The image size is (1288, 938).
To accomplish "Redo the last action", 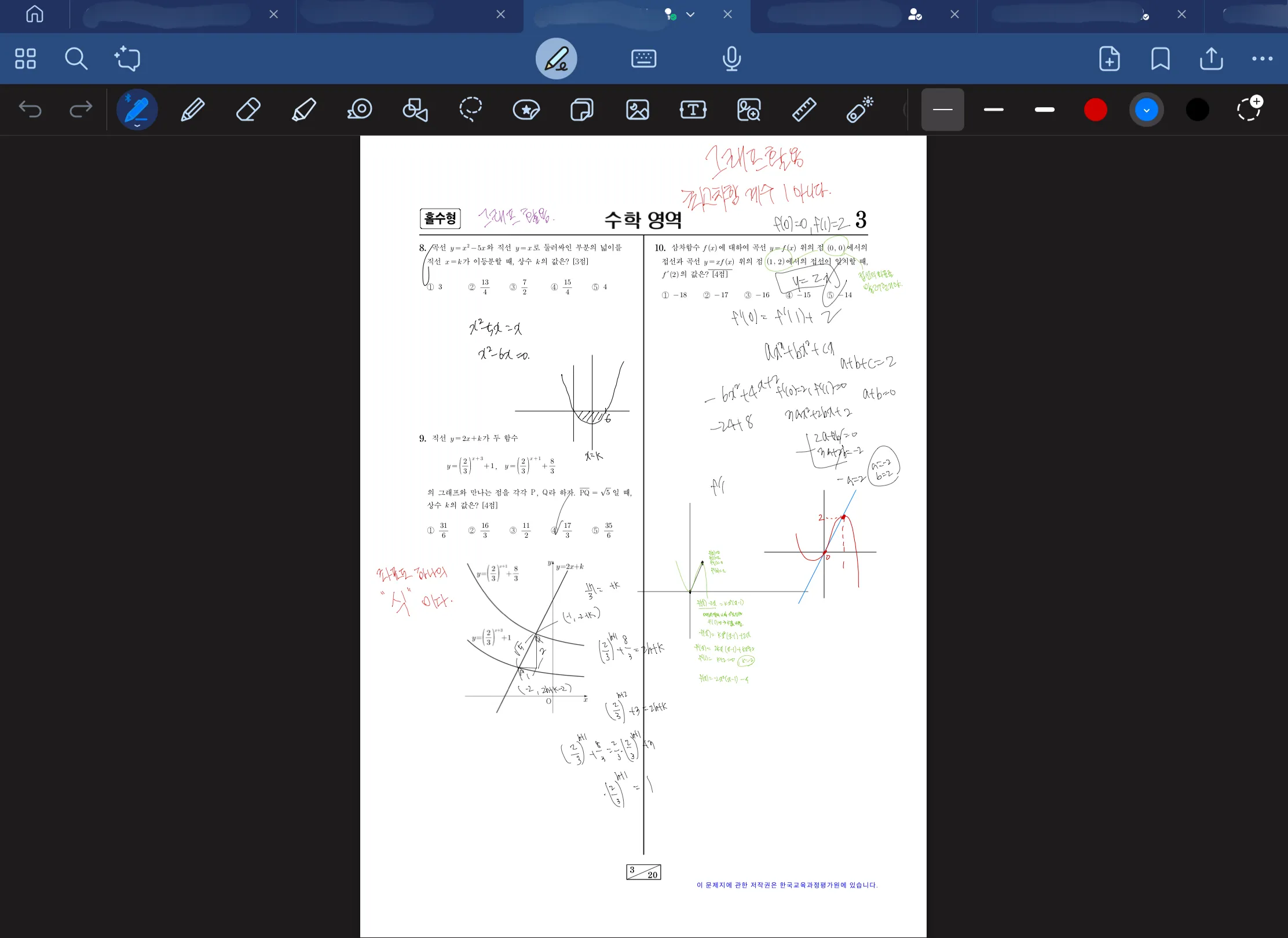I will point(81,109).
